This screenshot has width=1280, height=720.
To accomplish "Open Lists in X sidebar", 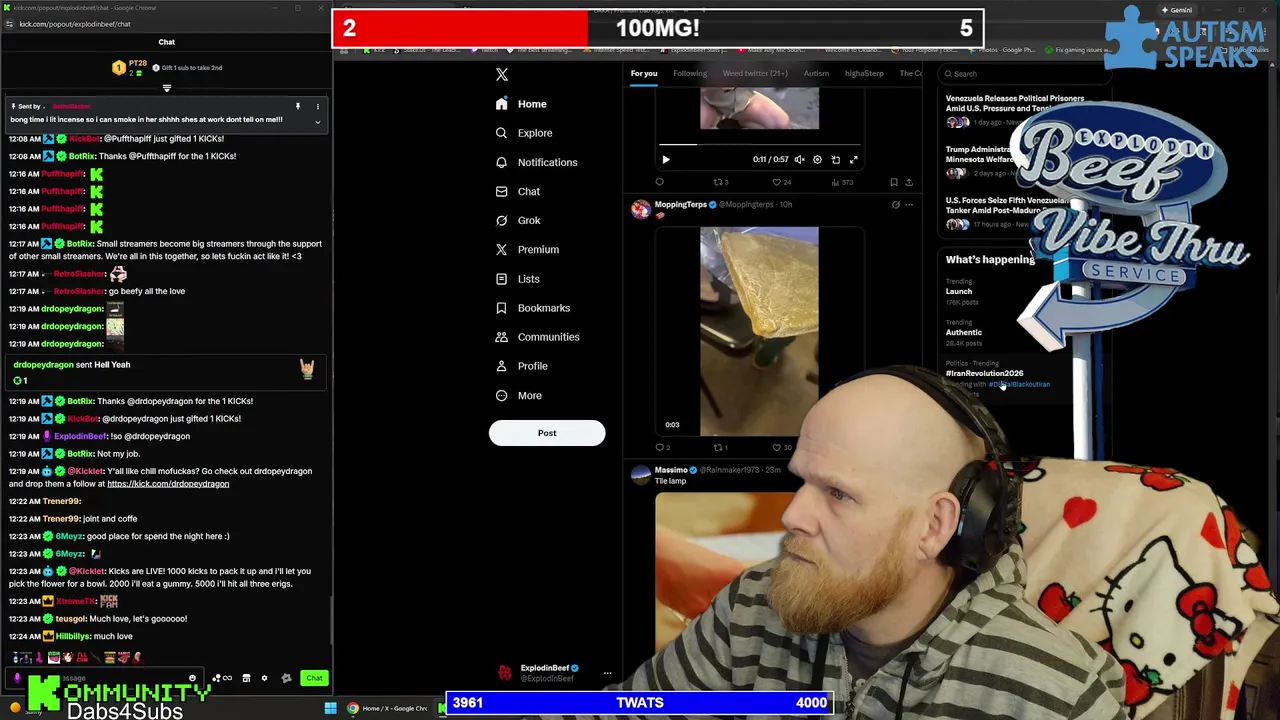I will click(517, 279).
